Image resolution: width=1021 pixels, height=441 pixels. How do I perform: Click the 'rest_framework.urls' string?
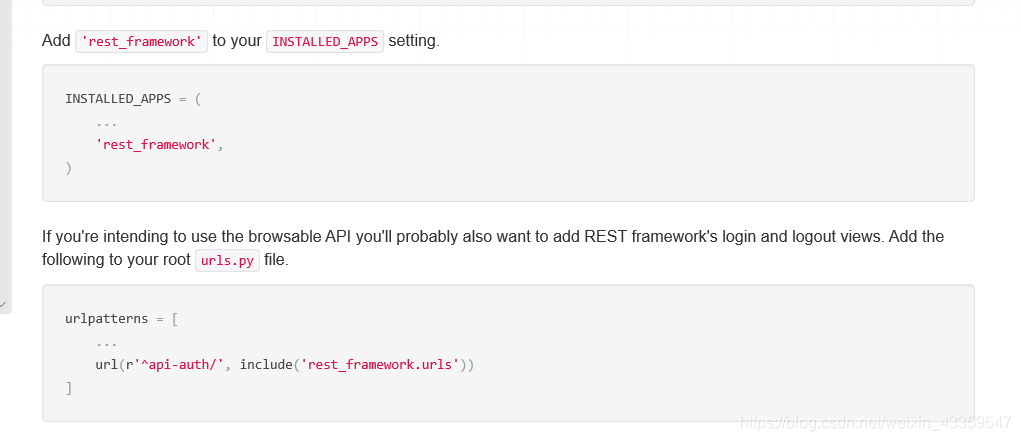(x=380, y=365)
